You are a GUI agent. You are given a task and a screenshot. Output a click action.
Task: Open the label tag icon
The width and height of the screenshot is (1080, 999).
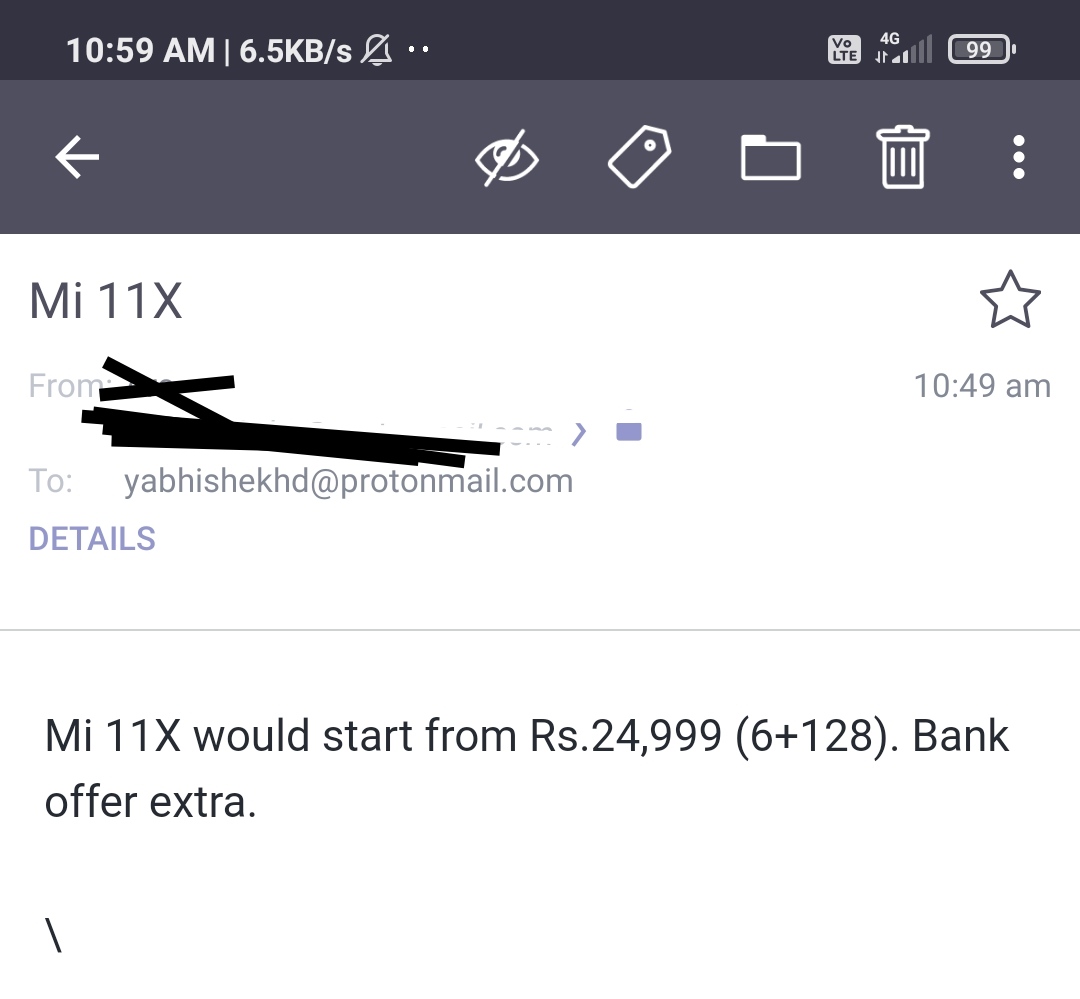639,156
